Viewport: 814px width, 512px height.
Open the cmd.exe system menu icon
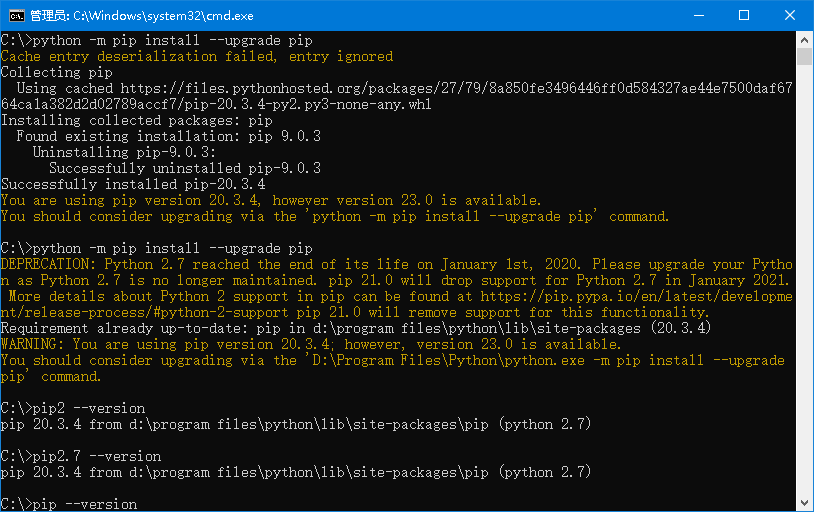tap(17, 16)
